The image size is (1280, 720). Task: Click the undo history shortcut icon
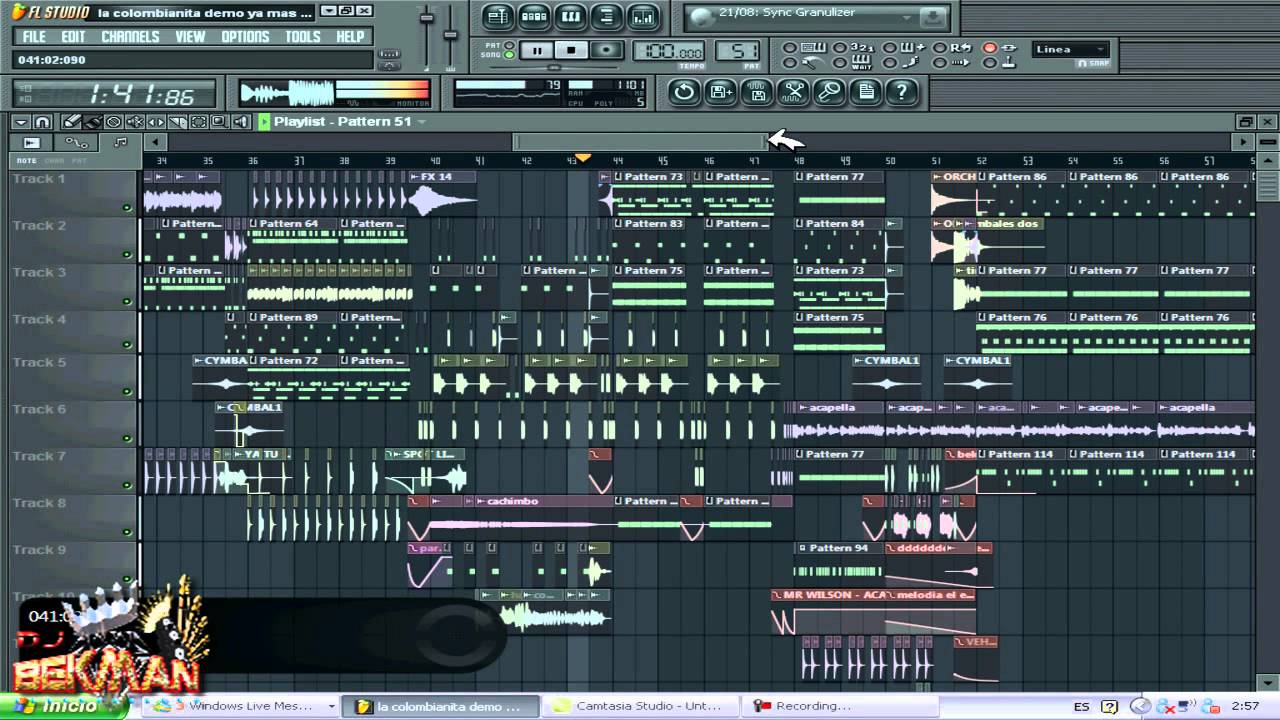point(684,93)
